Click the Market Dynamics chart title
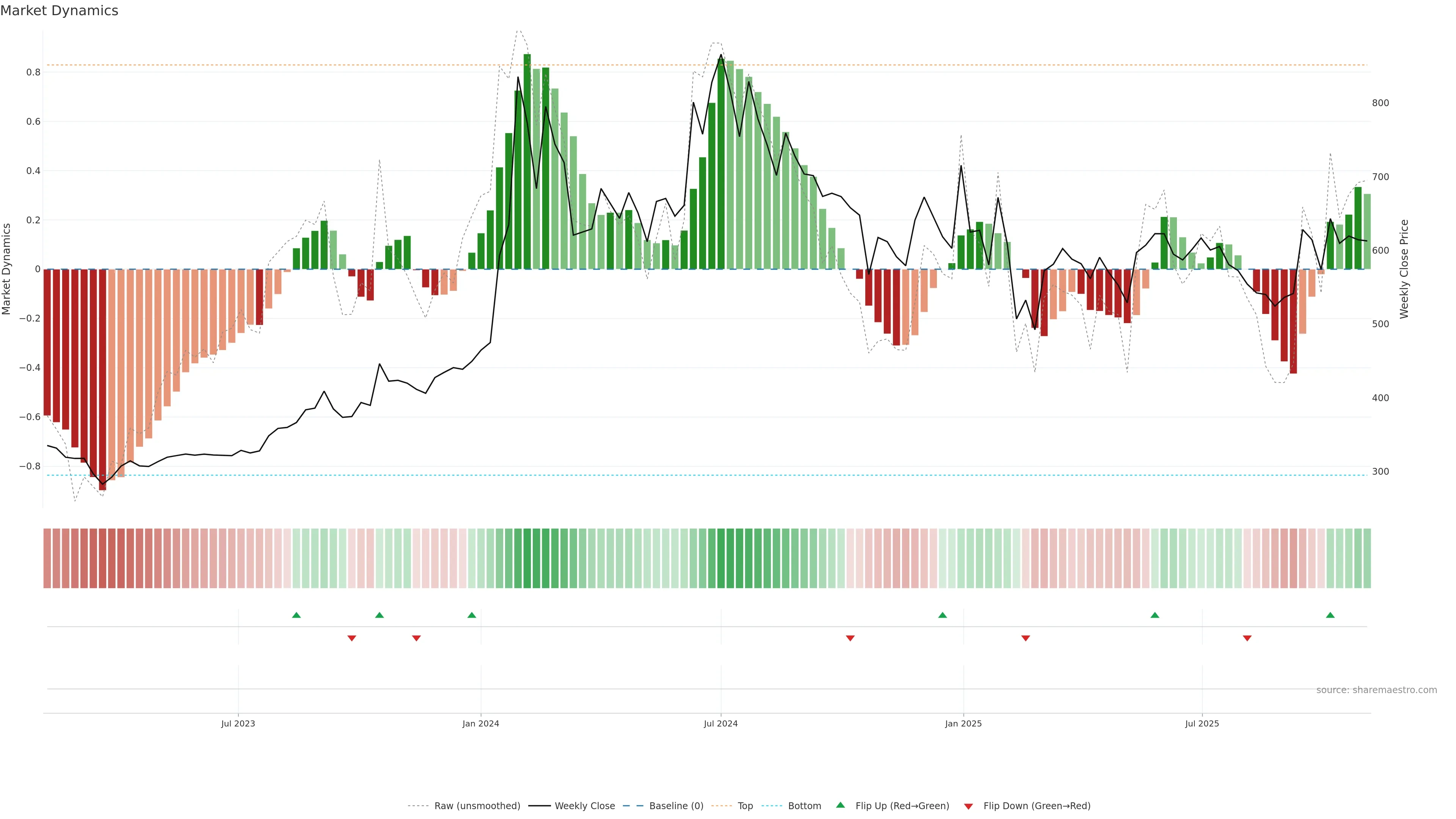This screenshot has height=819, width=1456. pos(60,11)
